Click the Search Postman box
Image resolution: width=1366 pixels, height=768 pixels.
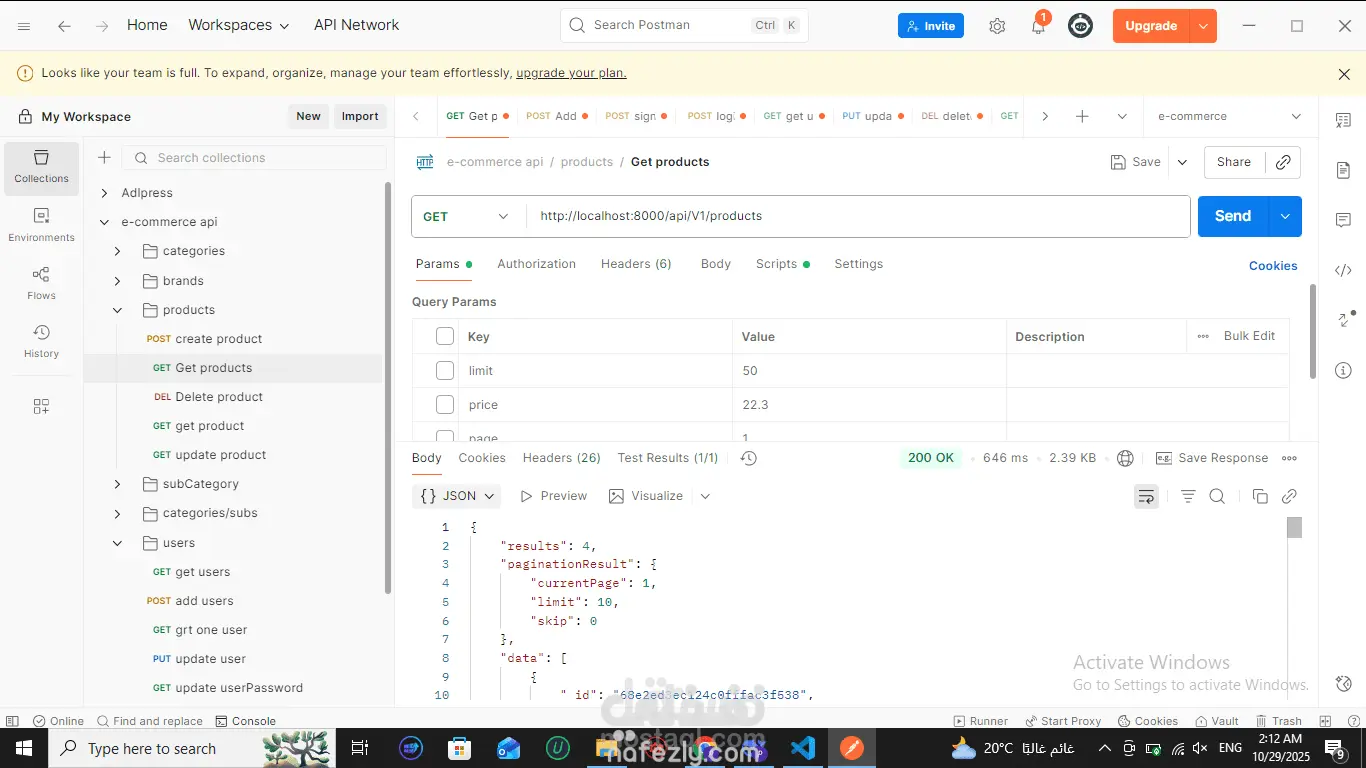pyautogui.click(x=684, y=25)
